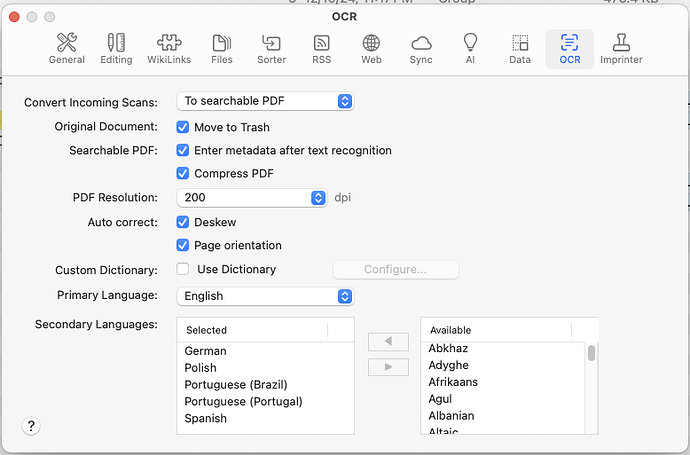Open the General preferences pane
The height and width of the screenshot is (455, 690).
click(67, 48)
